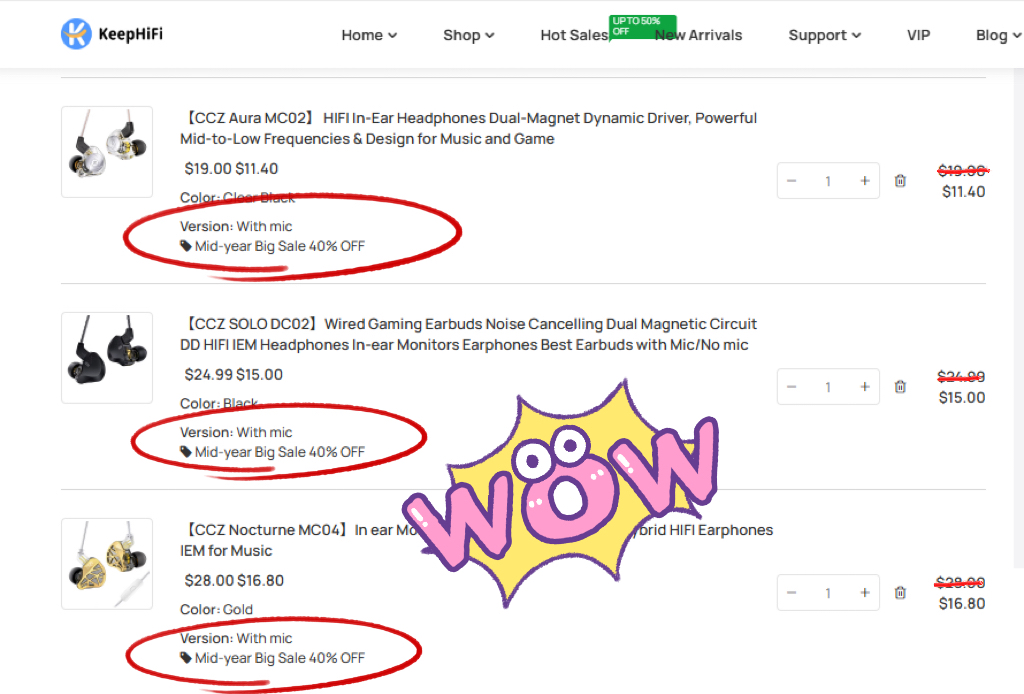Viewport: 1024px width, 694px height.
Task: Click '$19.00 $11.40' price under Aura MC02
Action: click(231, 168)
